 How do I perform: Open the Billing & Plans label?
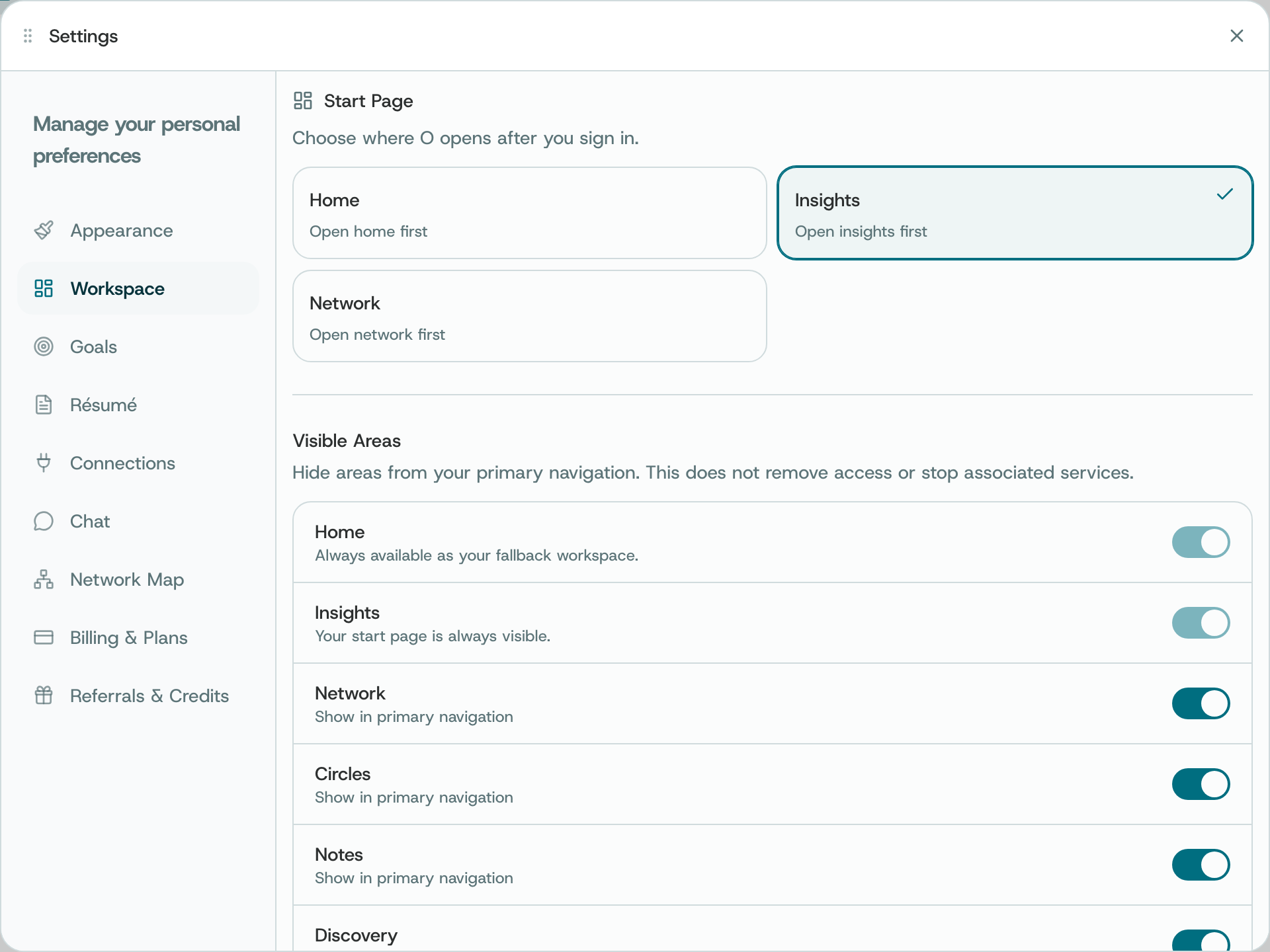point(129,637)
